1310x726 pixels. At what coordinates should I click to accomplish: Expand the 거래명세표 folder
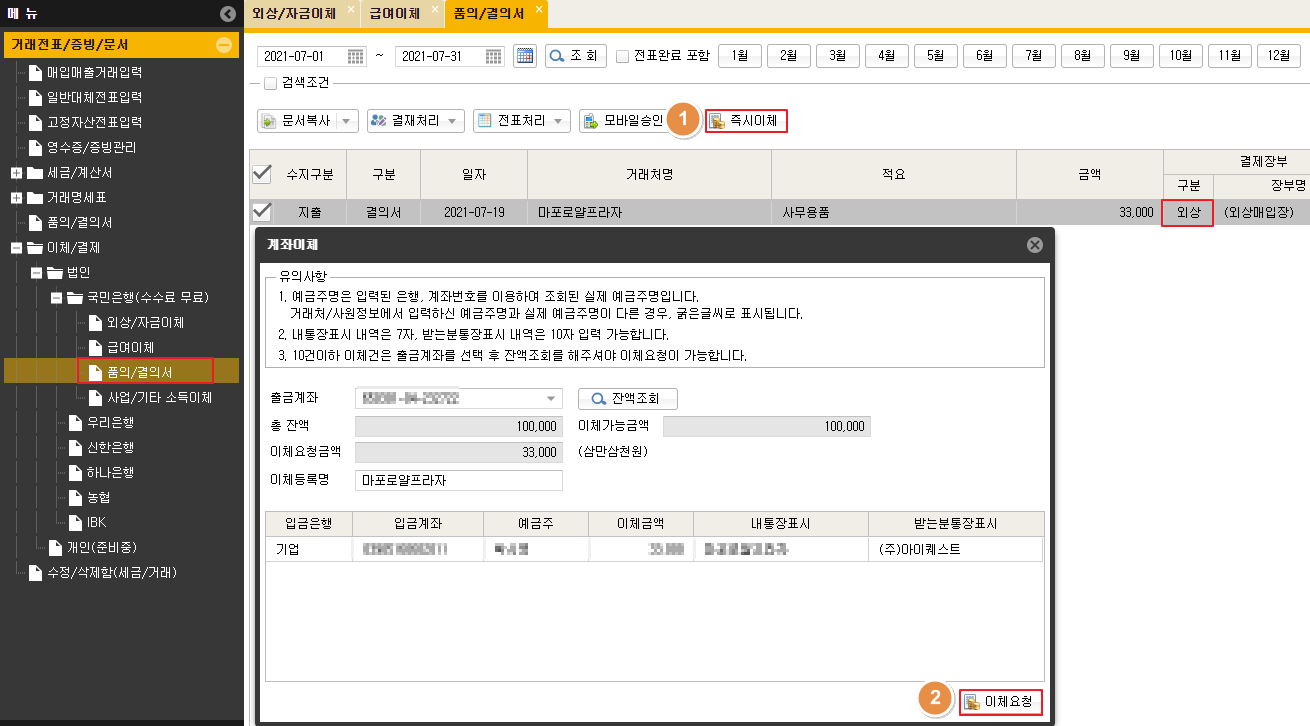(16, 197)
